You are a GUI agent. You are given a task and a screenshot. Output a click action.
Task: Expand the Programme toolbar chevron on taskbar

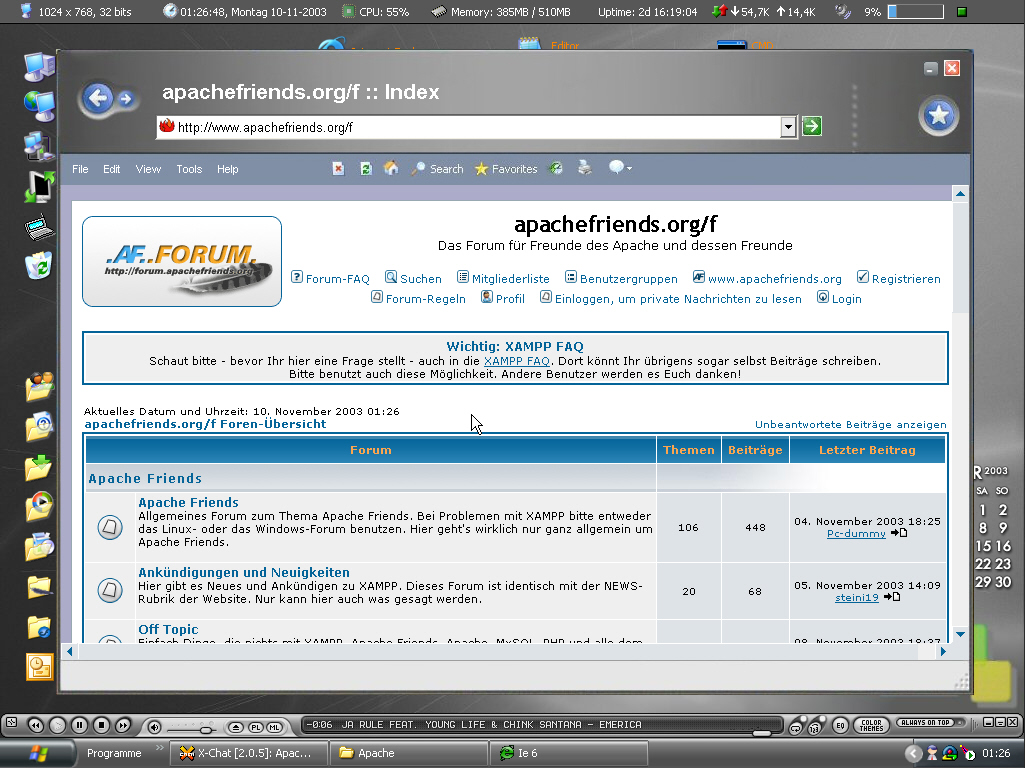point(158,748)
